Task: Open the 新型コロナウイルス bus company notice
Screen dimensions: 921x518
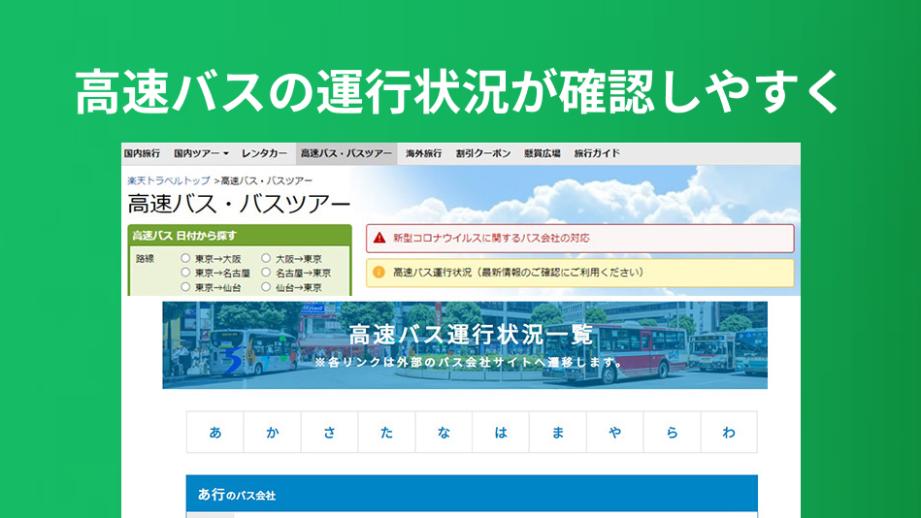Action: [x=491, y=238]
